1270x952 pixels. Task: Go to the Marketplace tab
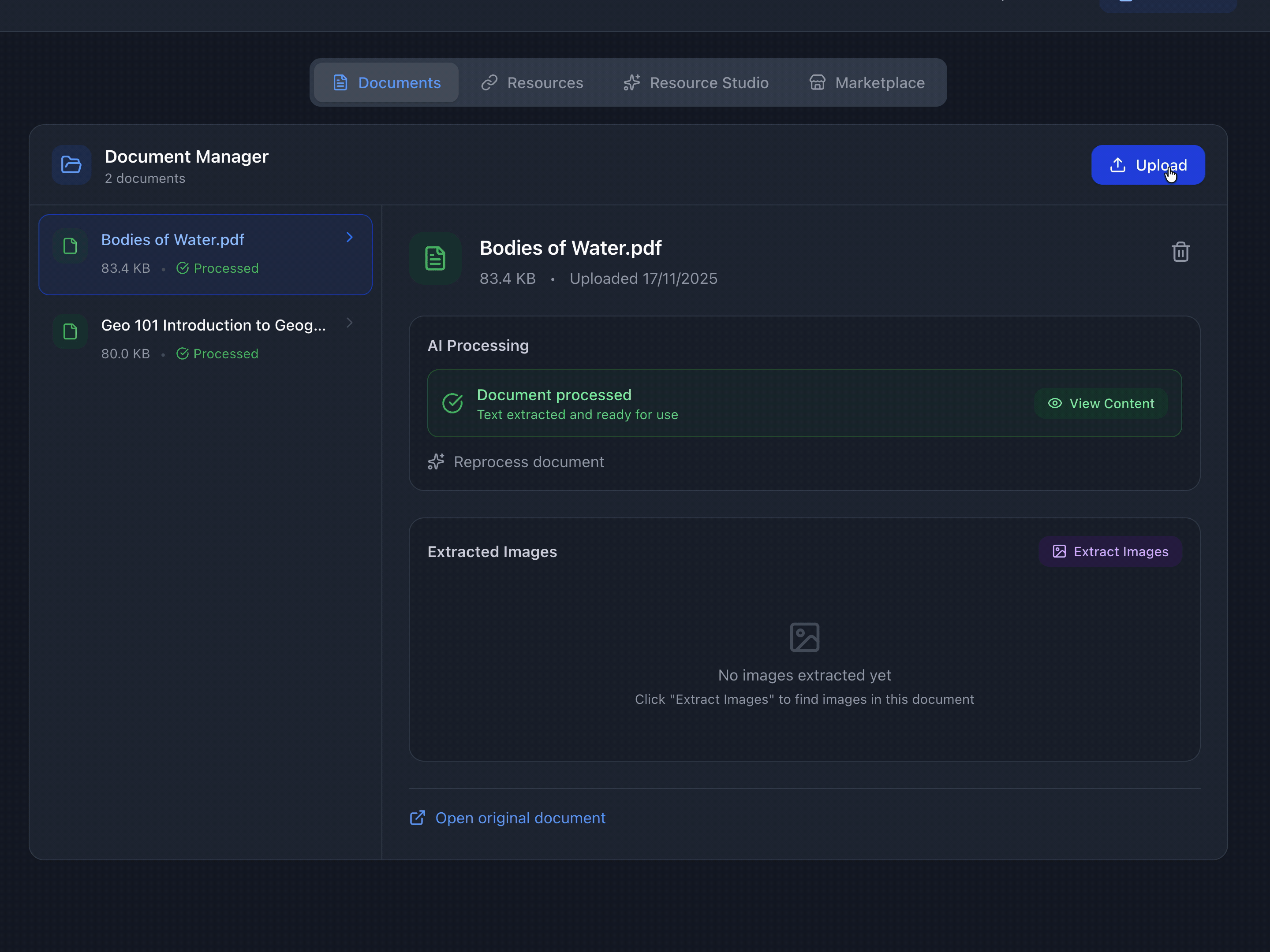(x=867, y=82)
